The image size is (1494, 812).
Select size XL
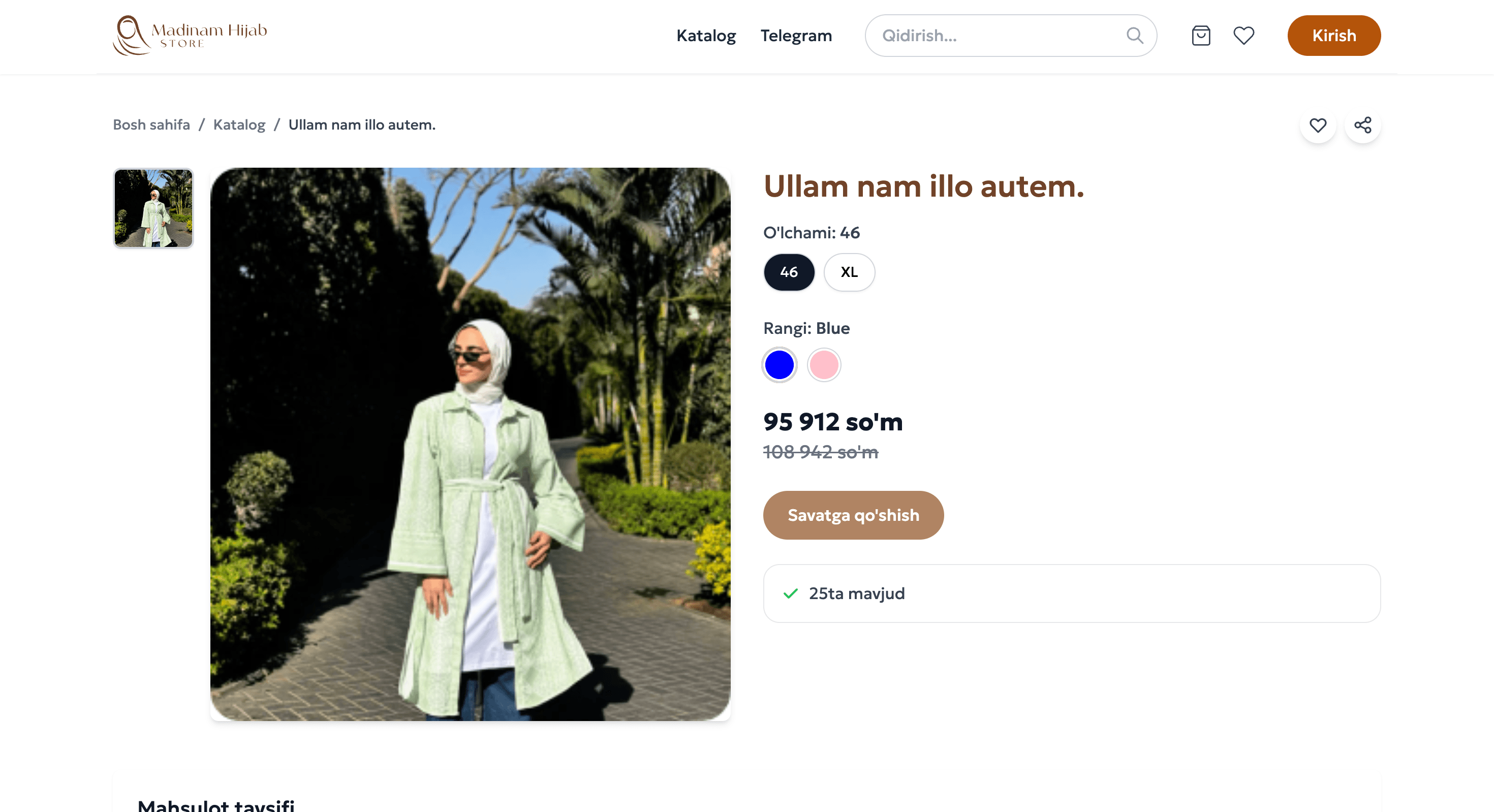click(849, 272)
